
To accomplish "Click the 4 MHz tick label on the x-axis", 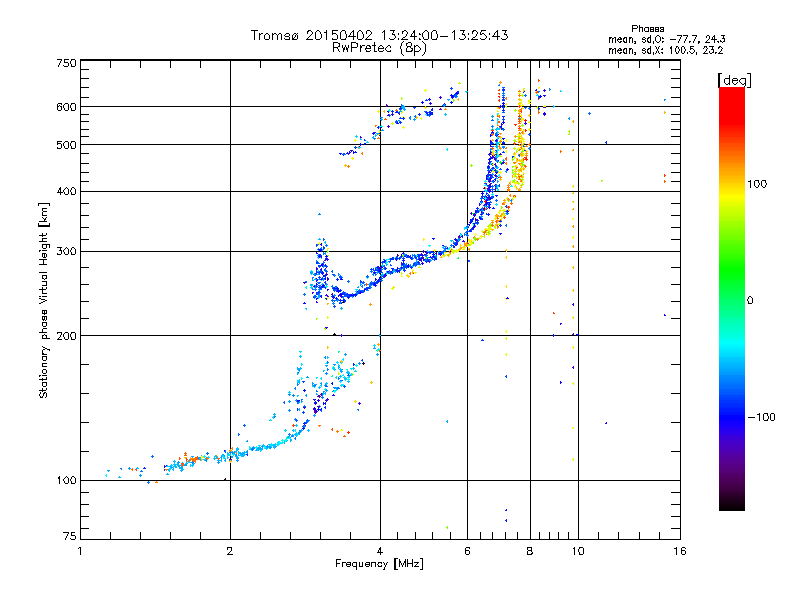I will [x=379, y=551].
